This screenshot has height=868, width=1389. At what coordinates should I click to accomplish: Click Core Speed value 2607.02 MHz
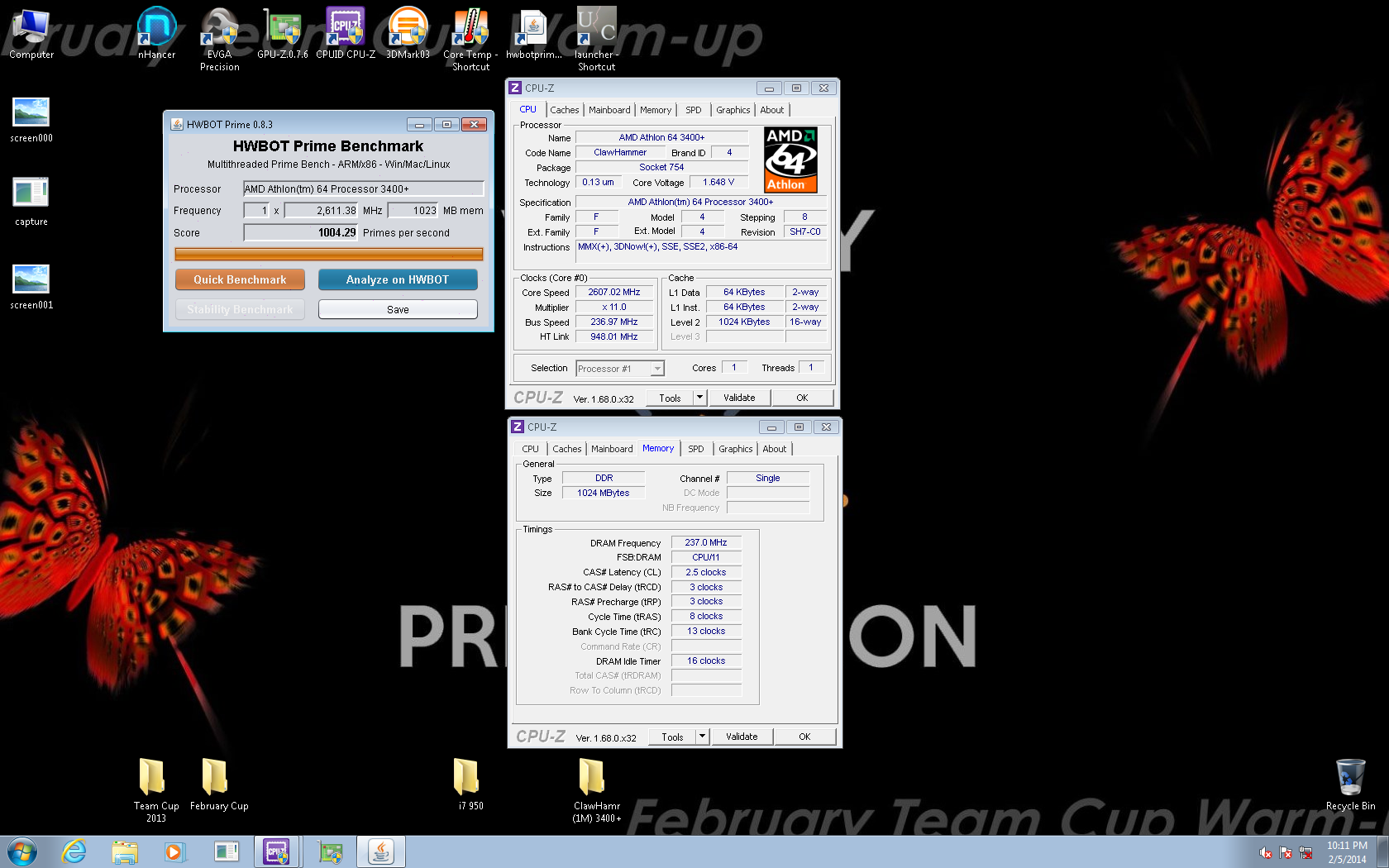click(614, 292)
